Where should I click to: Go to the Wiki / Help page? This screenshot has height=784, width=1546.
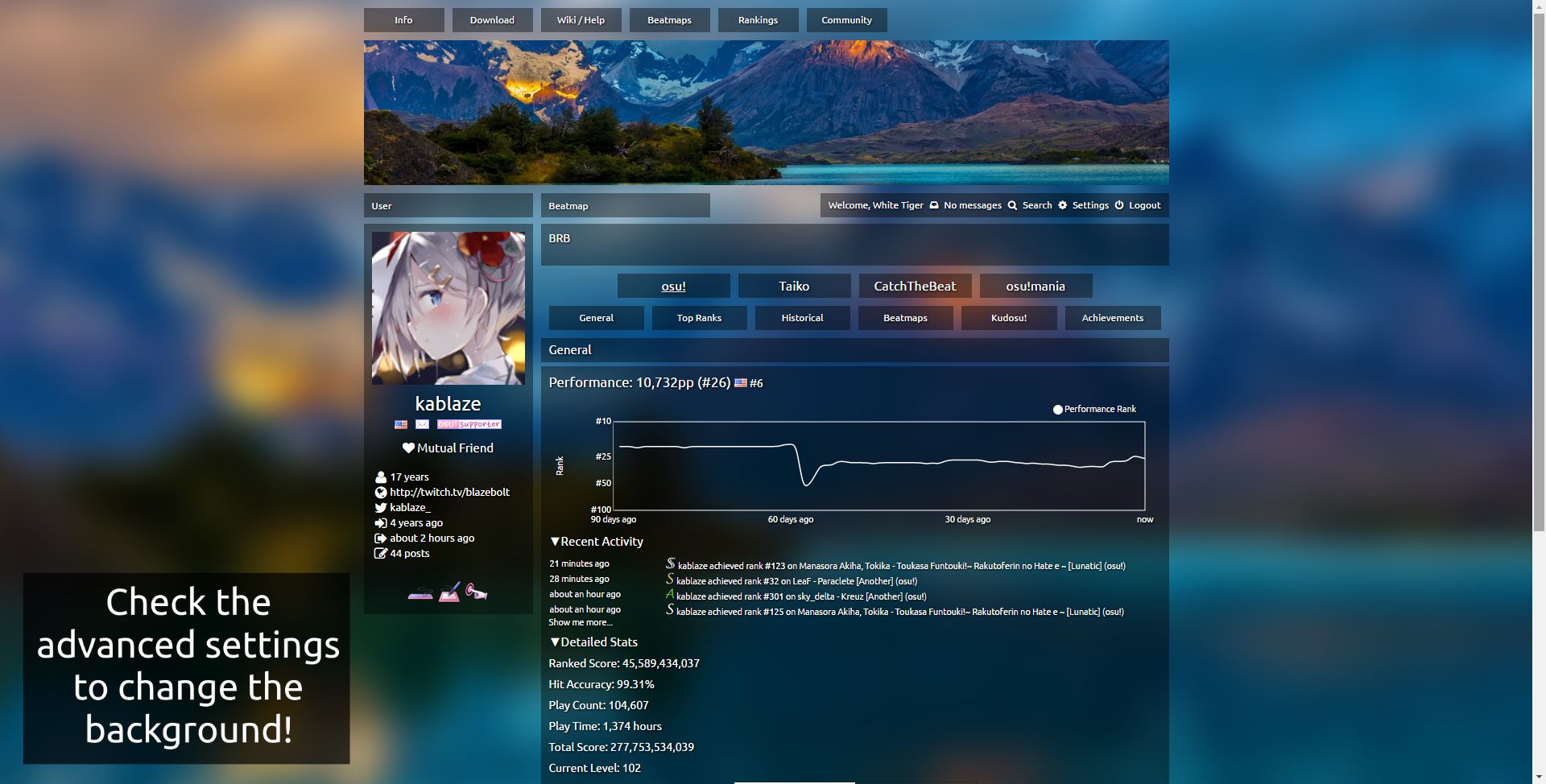pyautogui.click(x=581, y=20)
